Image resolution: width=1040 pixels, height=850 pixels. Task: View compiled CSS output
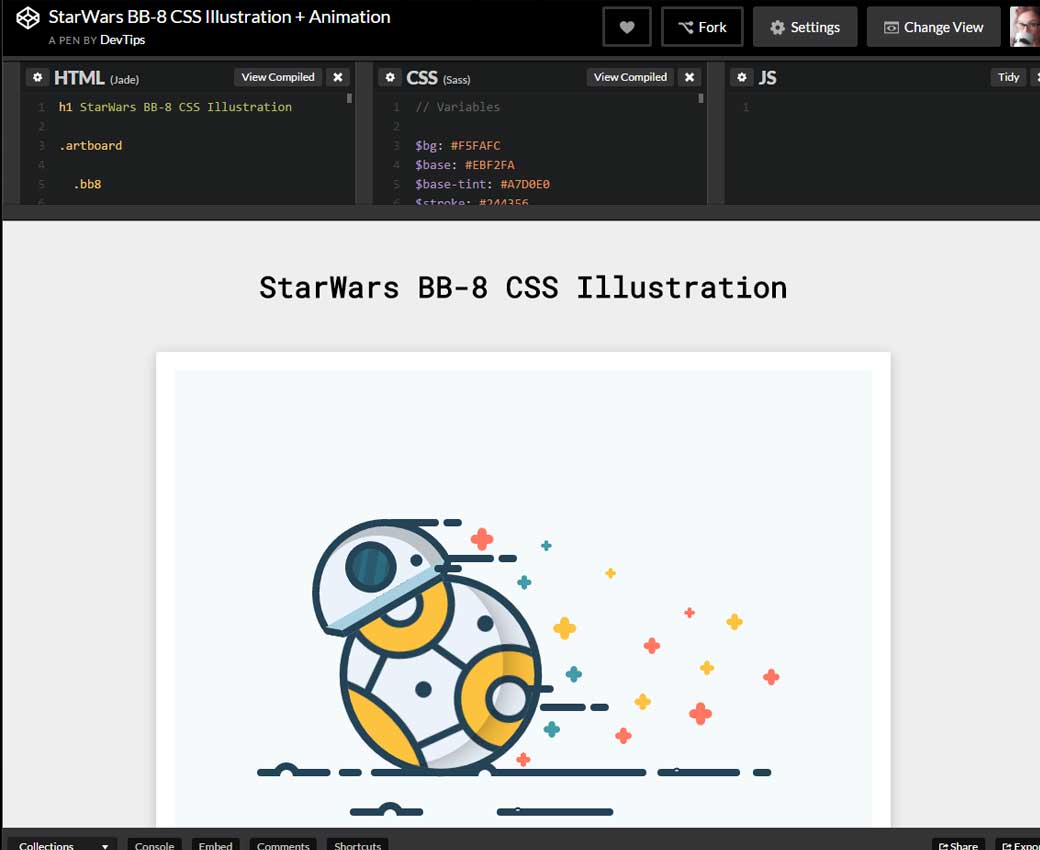(x=630, y=77)
